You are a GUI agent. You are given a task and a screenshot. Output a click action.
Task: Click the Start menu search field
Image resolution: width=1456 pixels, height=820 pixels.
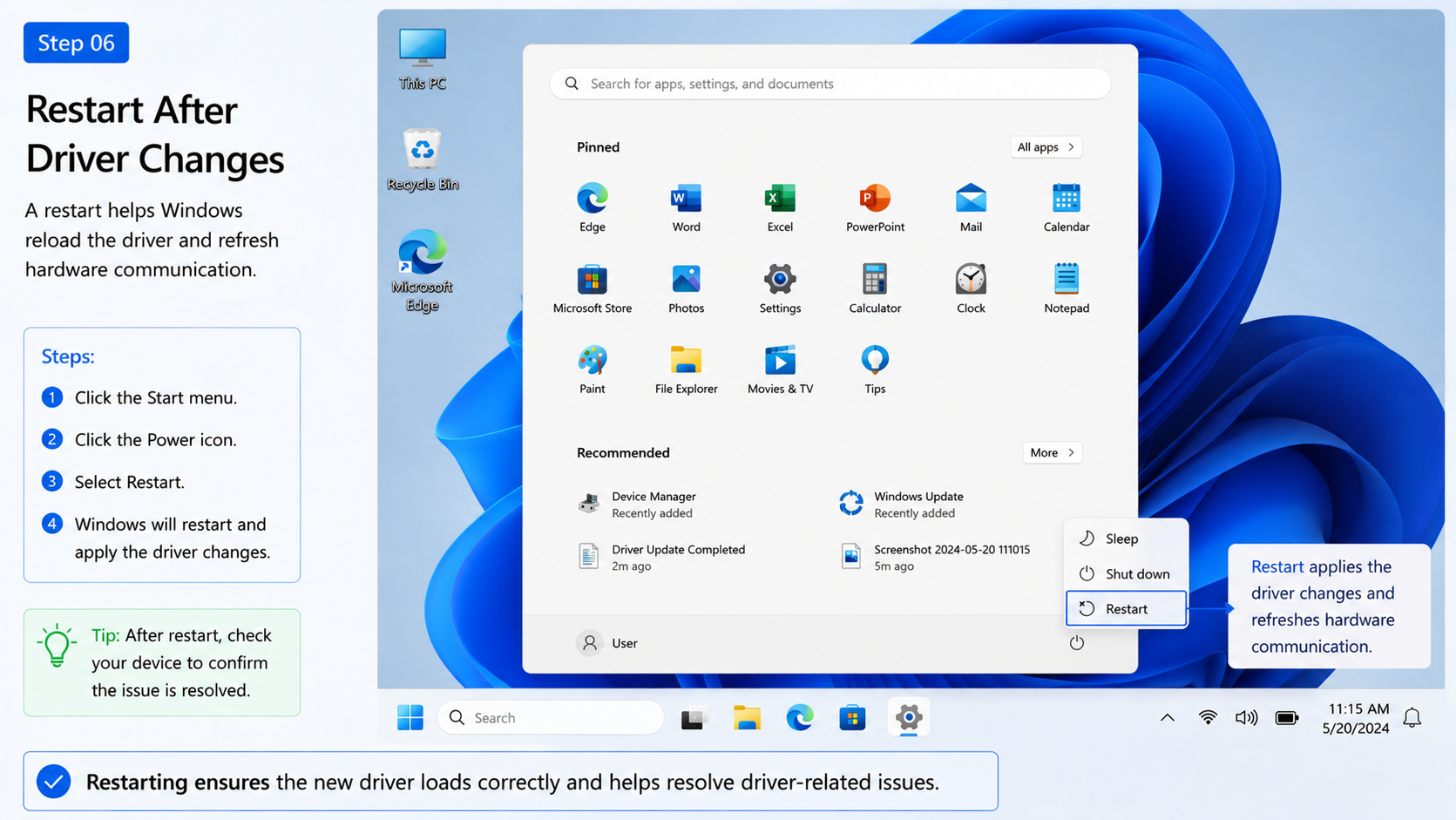tap(830, 84)
